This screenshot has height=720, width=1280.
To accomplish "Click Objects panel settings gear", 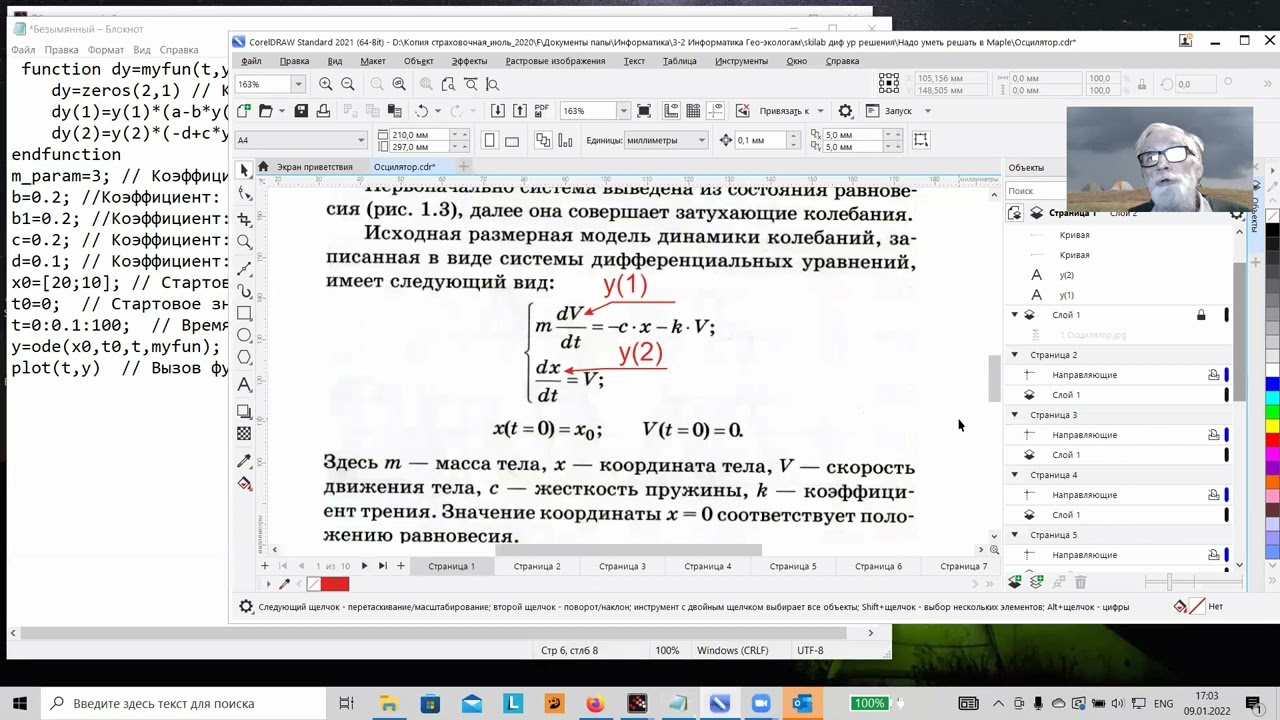I will click(1237, 213).
